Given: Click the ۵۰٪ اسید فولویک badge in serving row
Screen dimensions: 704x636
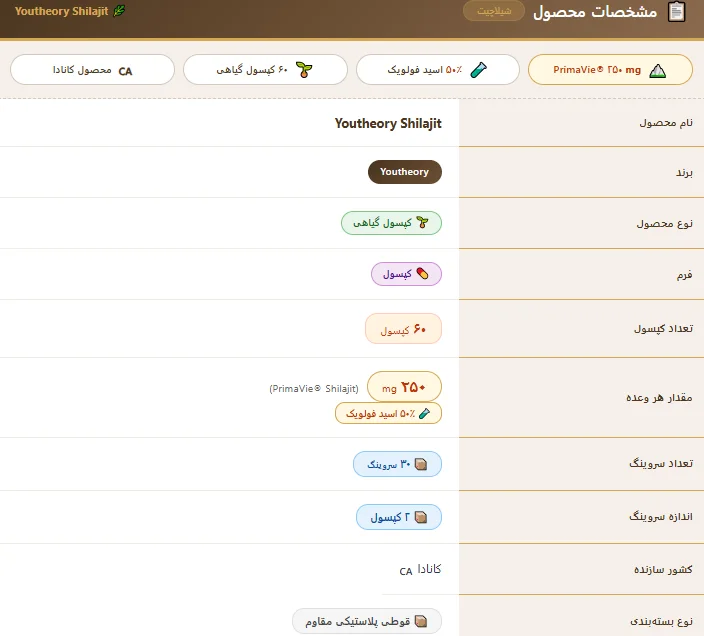Looking at the screenshot, I should 388,413.
